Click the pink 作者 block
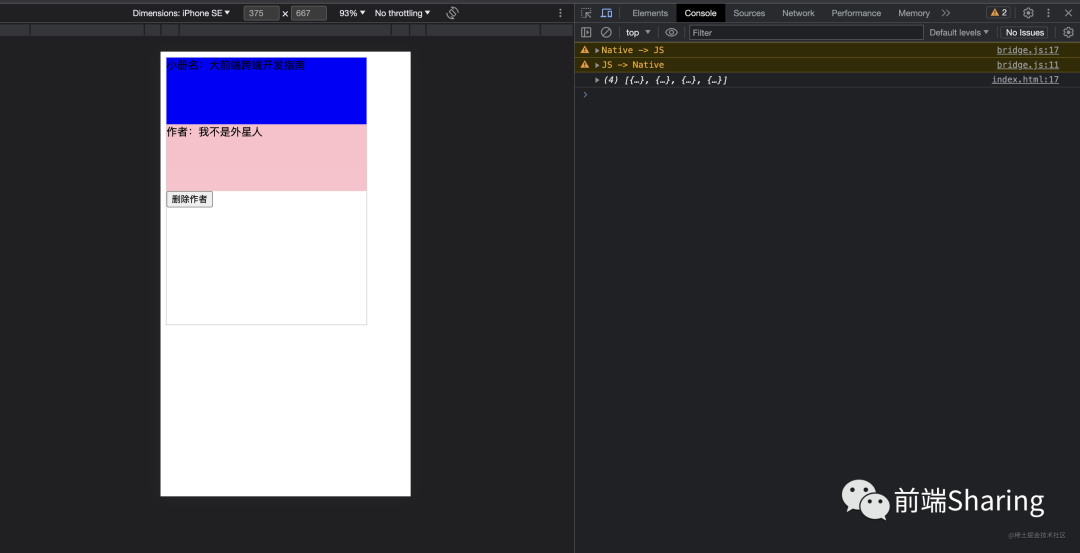The width and height of the screenshot is (1080, 553). click(x=267, y=158)
